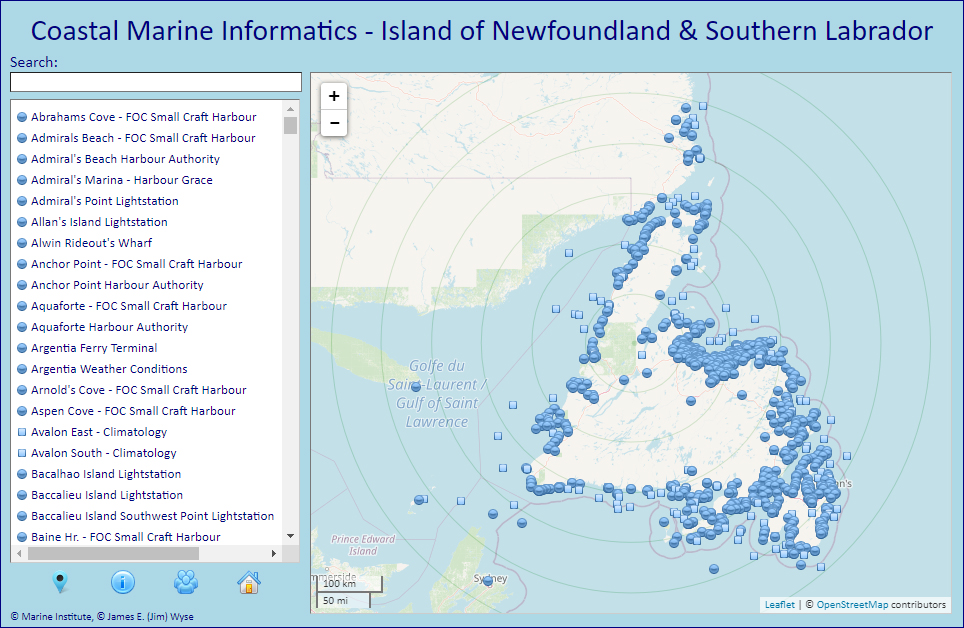Open the OpenStreetMap contributors link
Viewport: 964px width, 628px height.
pyautogui.click(x=851, y=604)
